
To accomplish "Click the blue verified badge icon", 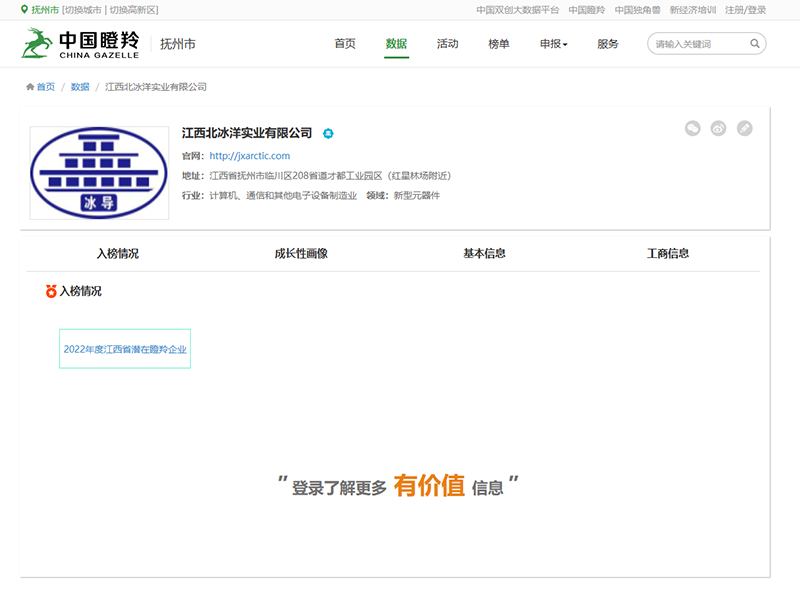I will click(327, 133).
